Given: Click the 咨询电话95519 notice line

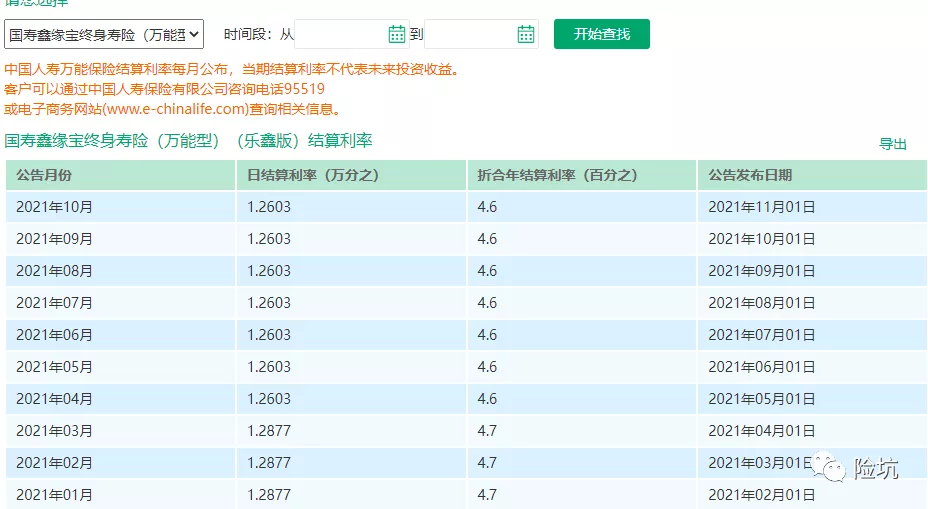Looking at the screenshot, I should pos(165,89).
